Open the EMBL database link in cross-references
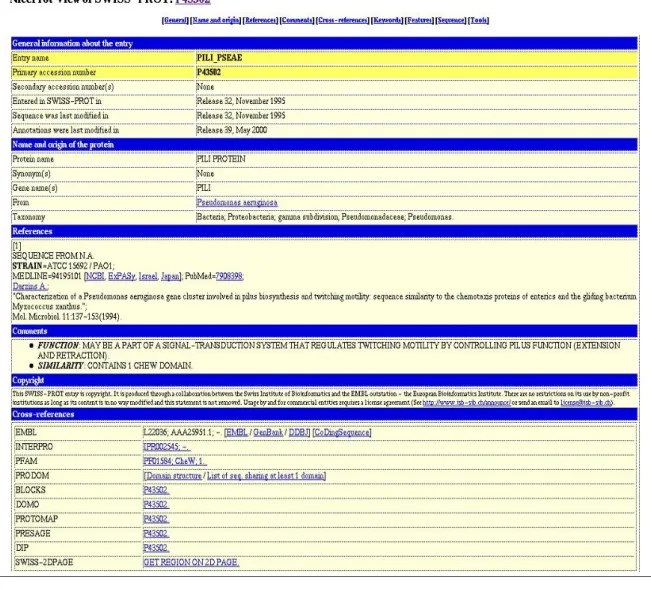The width and height of the screenshot is (651, 589). click(237, 433)
